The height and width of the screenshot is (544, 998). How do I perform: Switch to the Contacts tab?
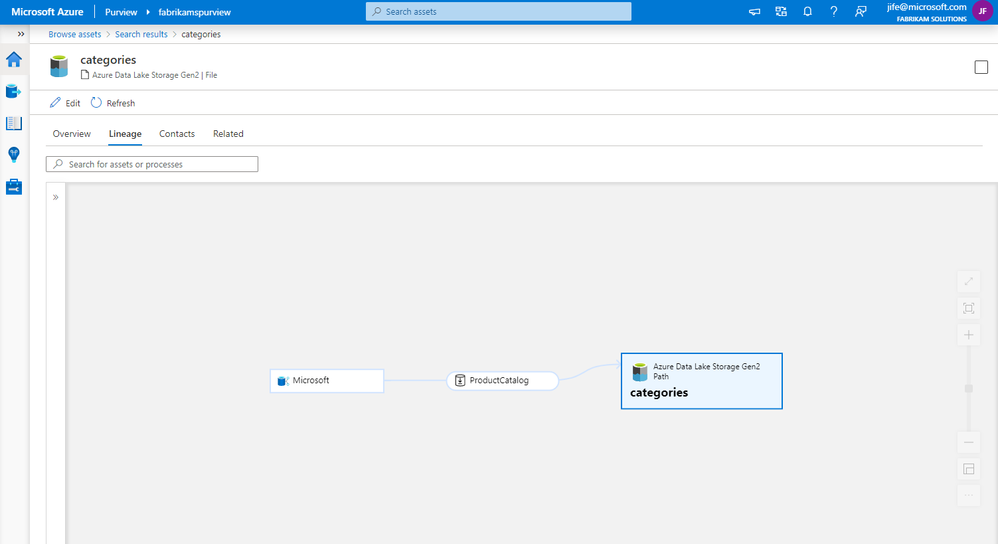(177, 134)
